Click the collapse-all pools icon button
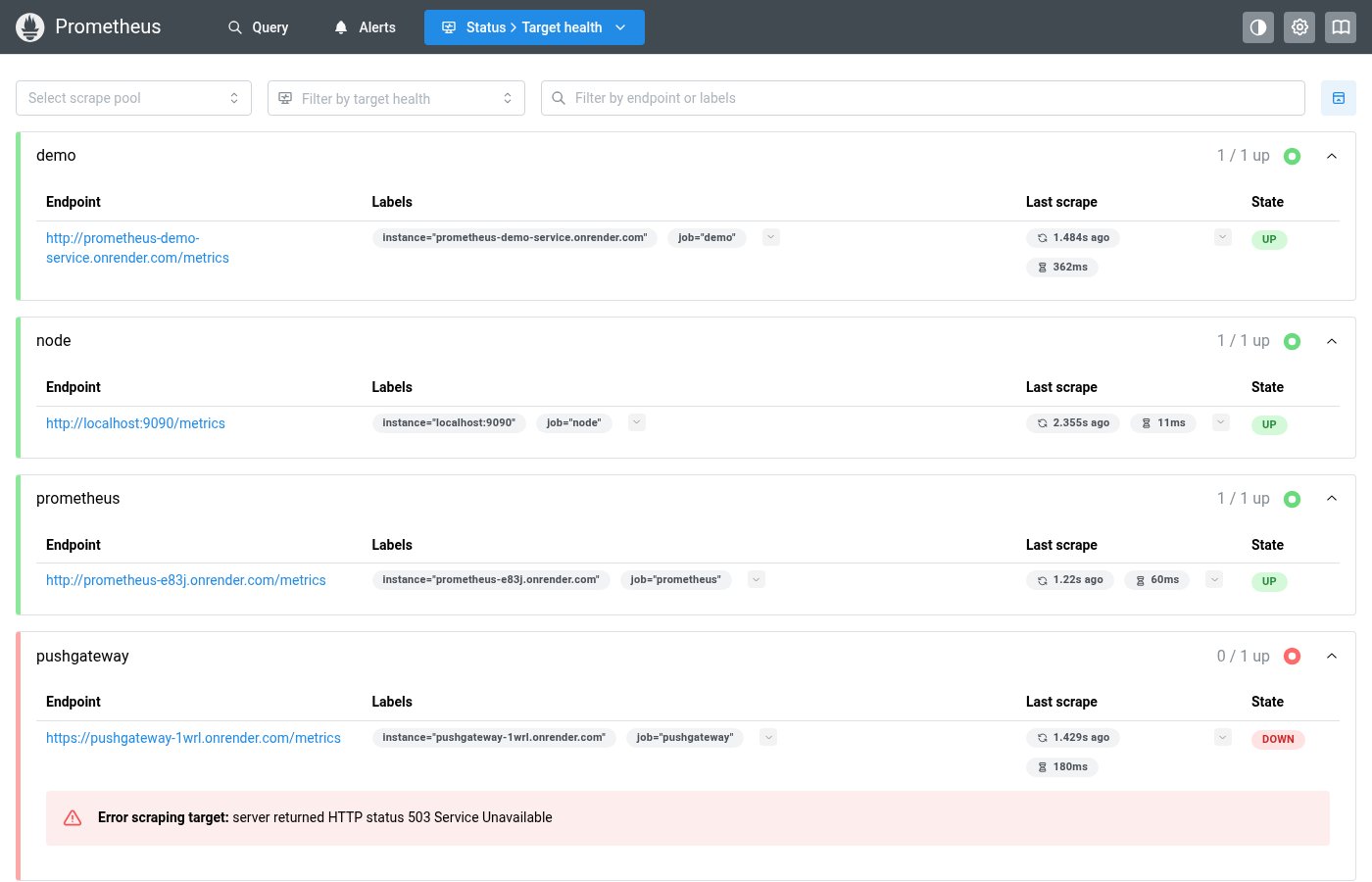Viewport: 1372px width, 882px height. (1339, 98)
